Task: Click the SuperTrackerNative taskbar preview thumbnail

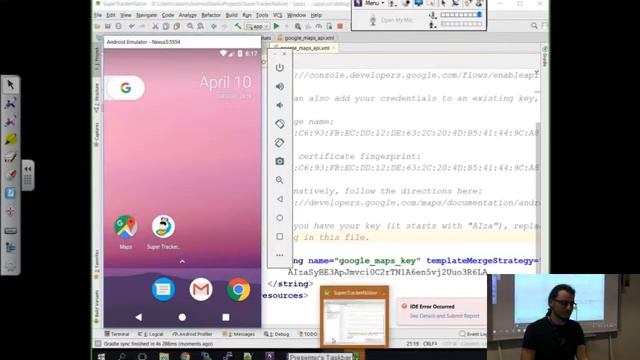Action: click(354, 317)
